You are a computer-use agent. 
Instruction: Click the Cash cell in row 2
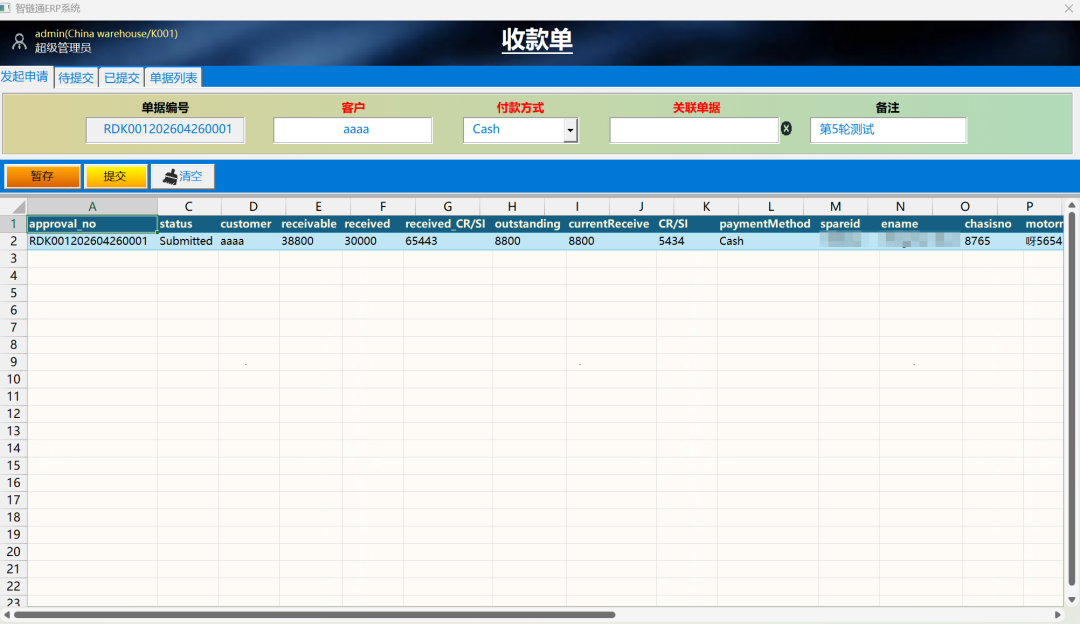[767, 241]
